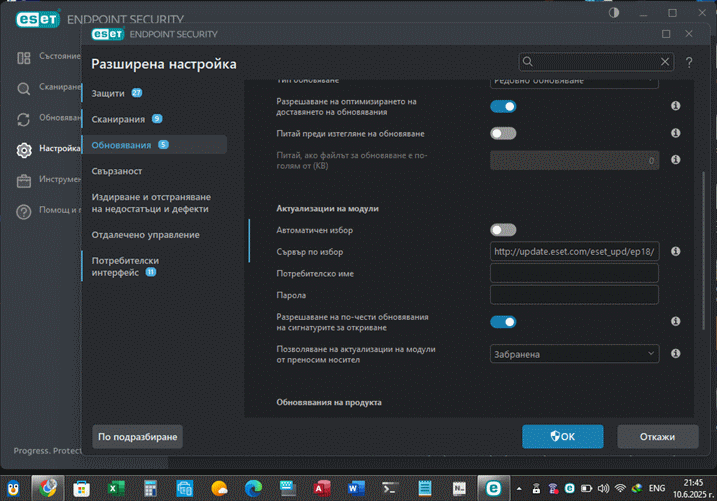
Task: Show info for more frequent signature updates
Action: [675, 321]
